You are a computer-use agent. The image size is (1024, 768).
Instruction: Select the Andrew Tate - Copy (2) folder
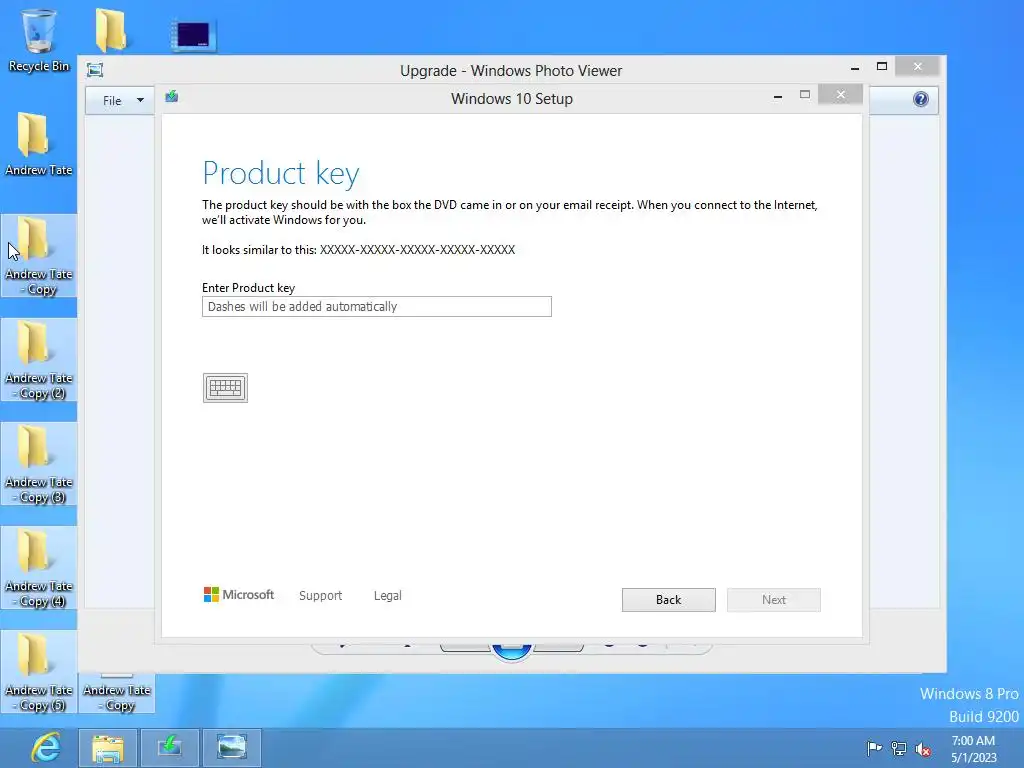pyautogui.click(x=39, y=360)
